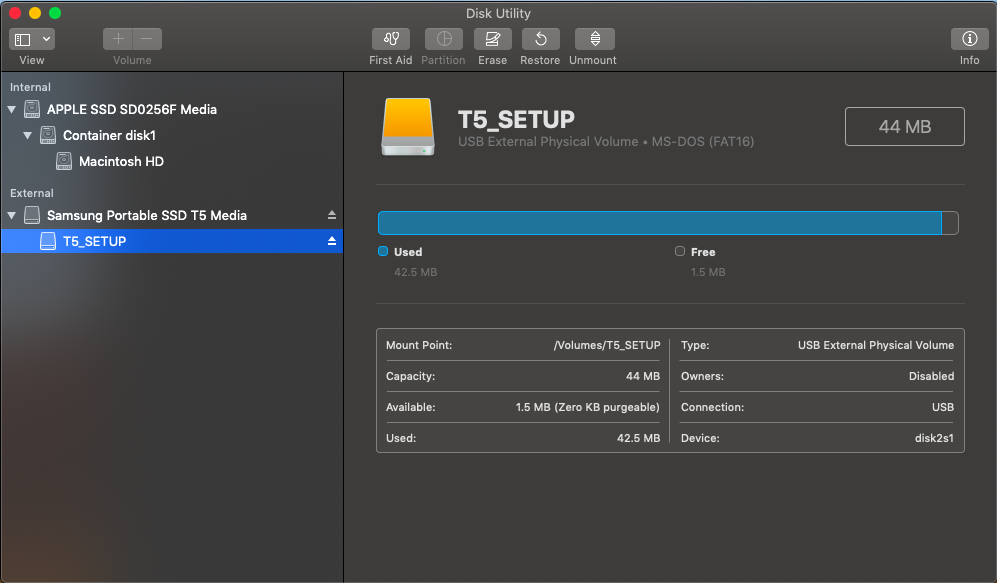This screenshot has height=583, width=997.
Task: Click the Partition toolbar icon
Action: pos(443,39)
